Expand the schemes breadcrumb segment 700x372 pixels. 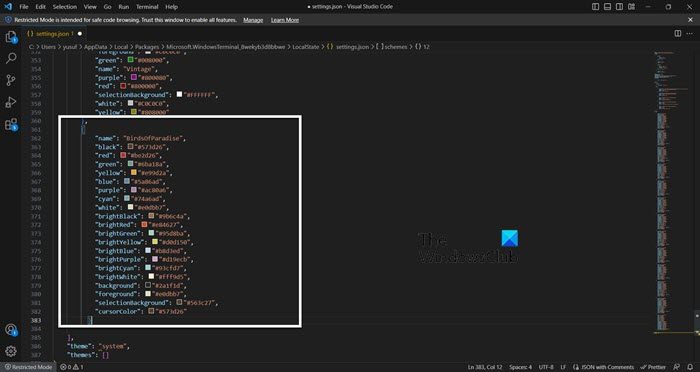[x=392, y=46]
